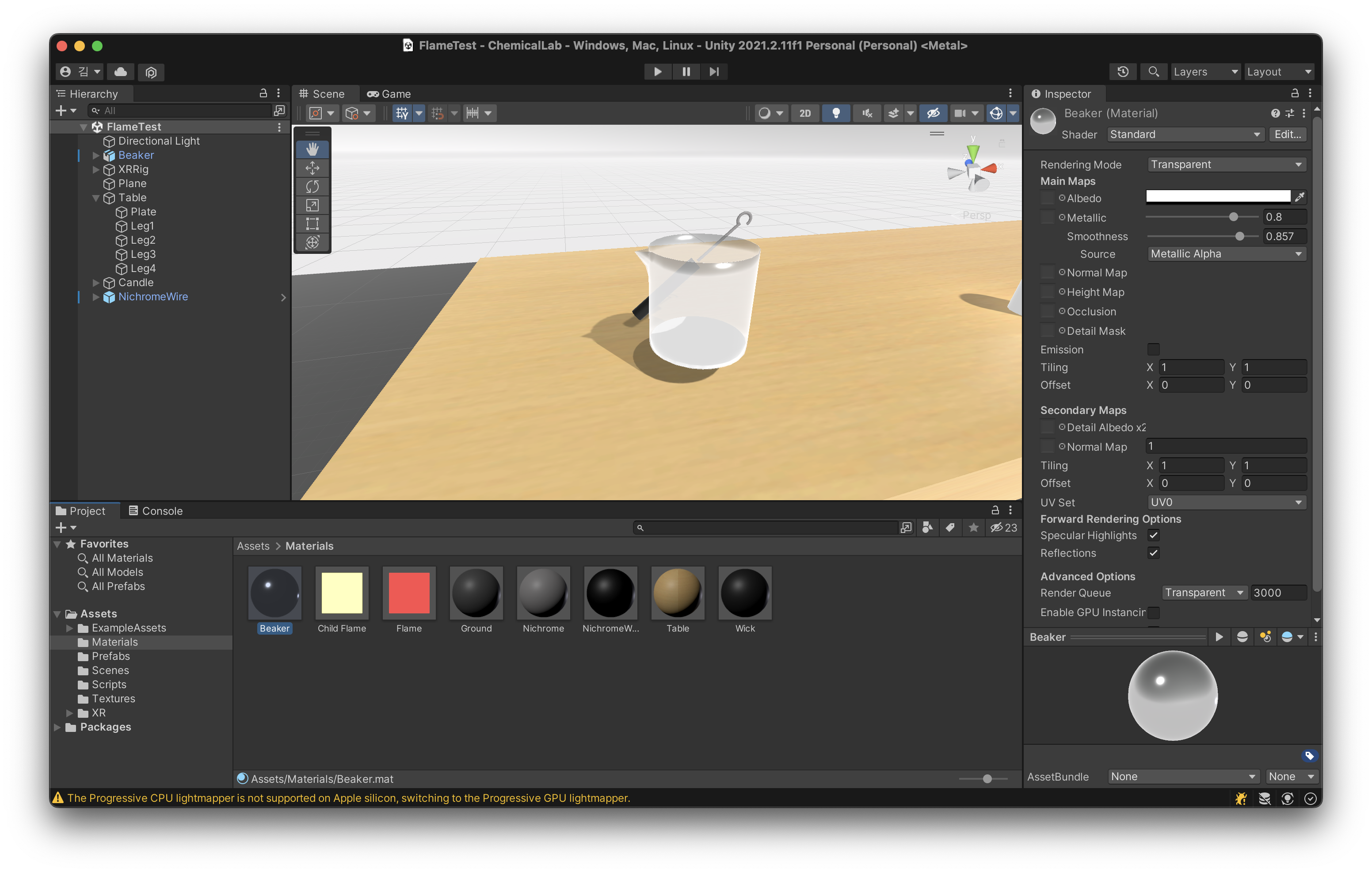Uncheck Specular Highlights checkbox
The image size is (1372, 873).
pos(1153,535)
